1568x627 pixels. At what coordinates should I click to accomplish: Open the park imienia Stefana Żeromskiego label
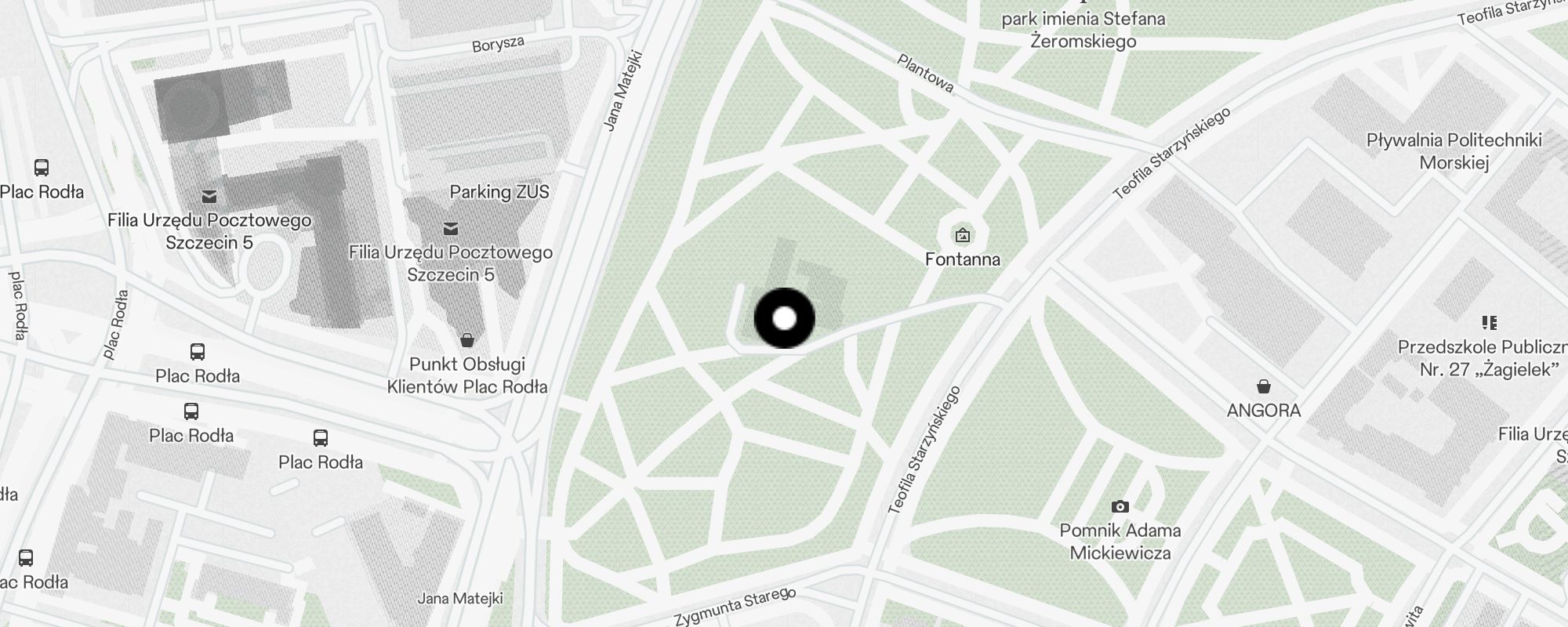(x=1083, y=30)
